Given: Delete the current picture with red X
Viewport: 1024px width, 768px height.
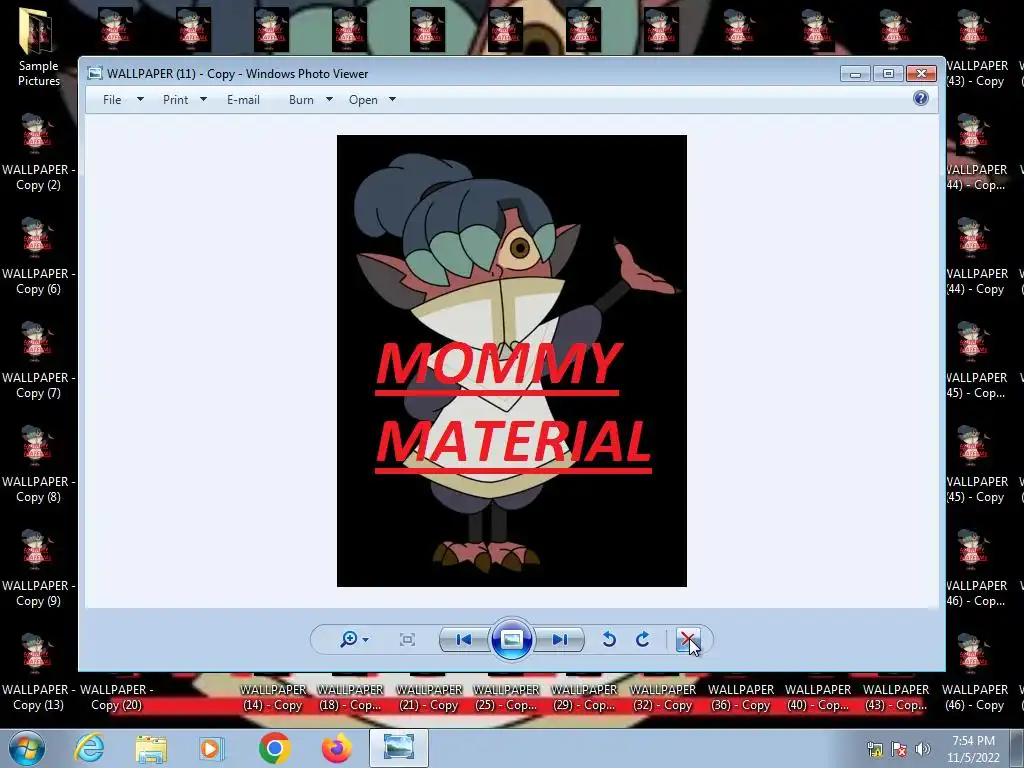Looking at the screenshot, I should click(x=687, y=639).
